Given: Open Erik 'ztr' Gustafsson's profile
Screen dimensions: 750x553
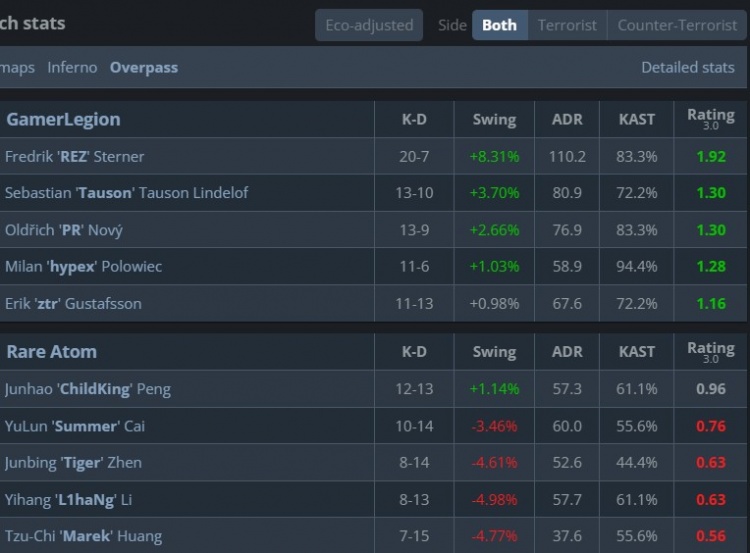Looking at the screenshot, I should pos(73,303).
